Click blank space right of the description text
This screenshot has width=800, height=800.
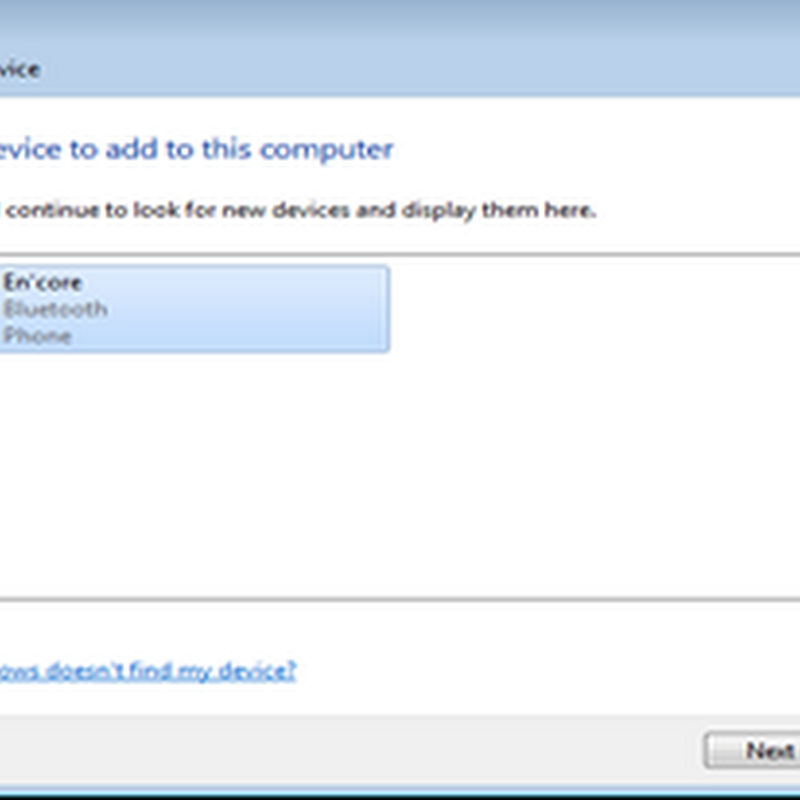point(700,211)
